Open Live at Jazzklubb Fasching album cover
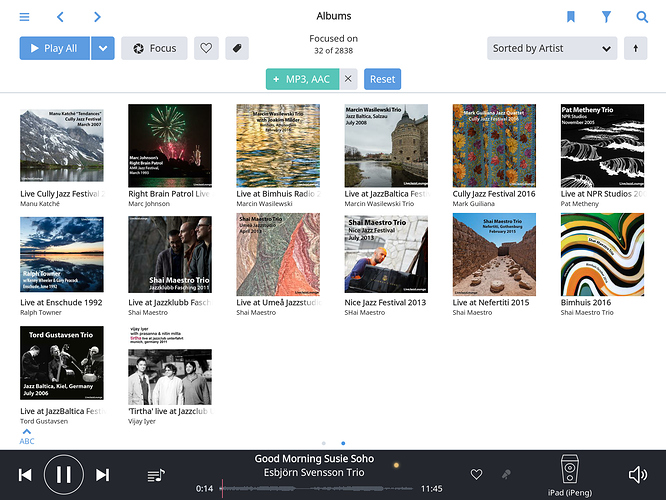Viewport: 666px width, 500px height. click(x=170, y=254)
